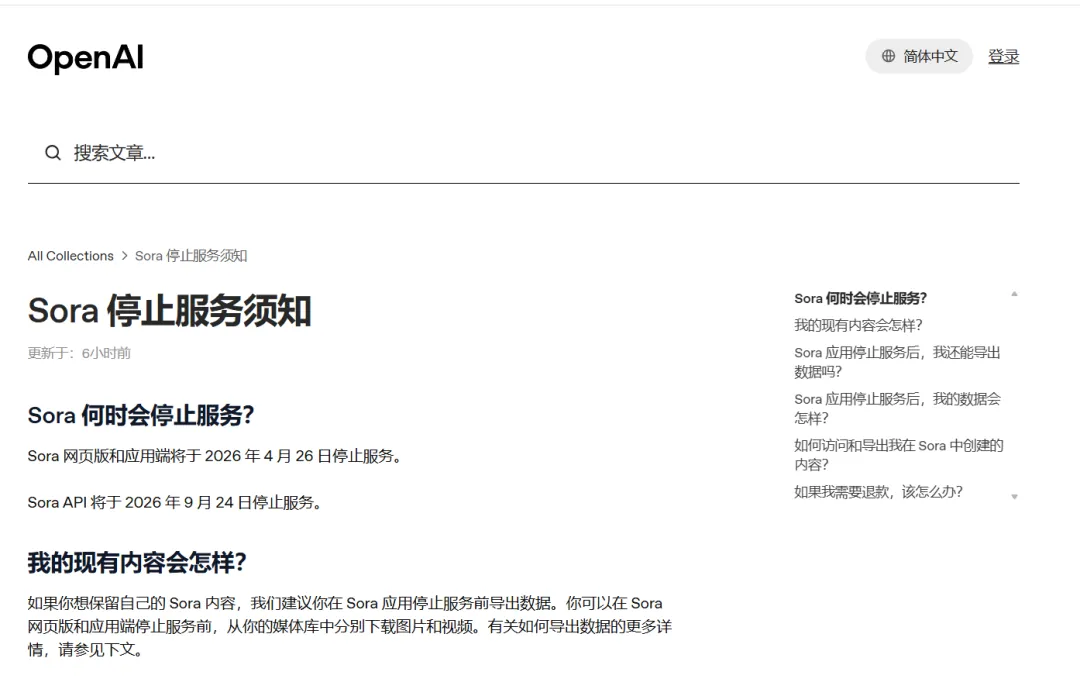Click the OpenAI logo

coord(85,58)
